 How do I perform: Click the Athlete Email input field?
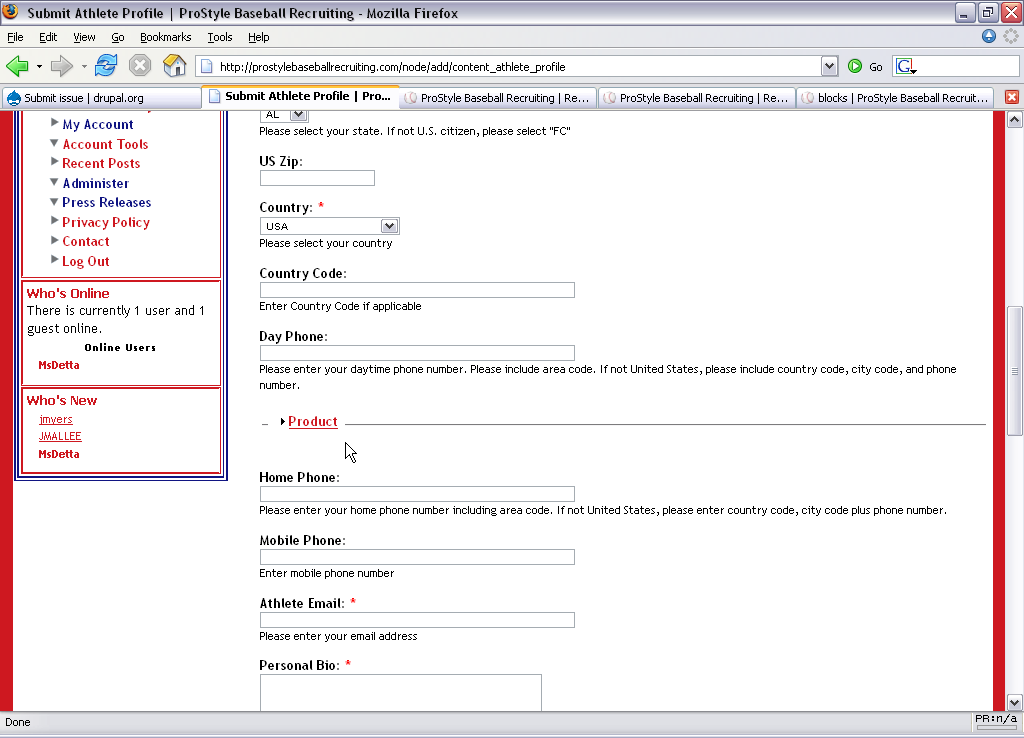(x=417, y=620)
